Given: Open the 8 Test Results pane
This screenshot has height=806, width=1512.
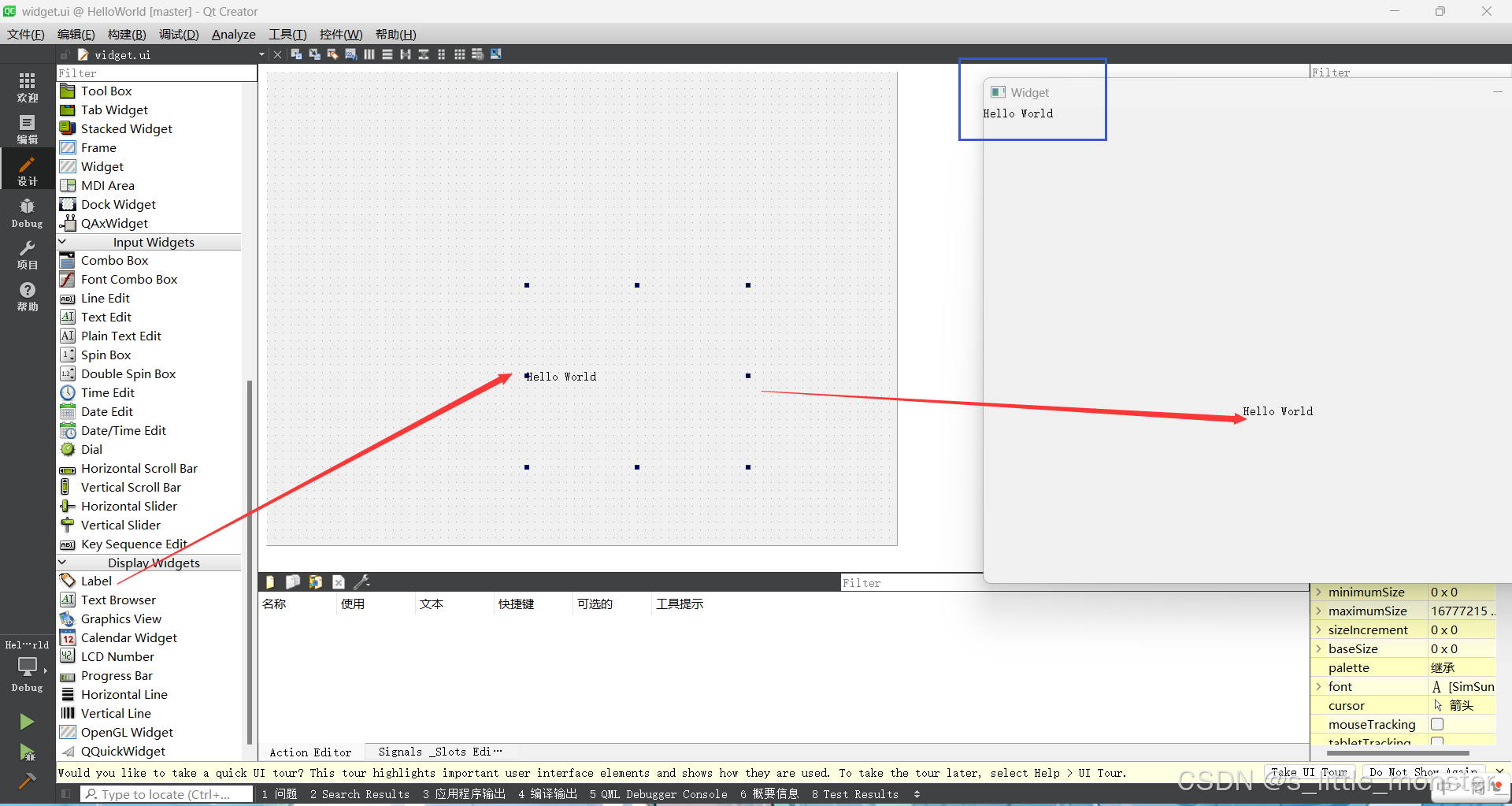Looking at the screenshot, I should click(855, 794).
